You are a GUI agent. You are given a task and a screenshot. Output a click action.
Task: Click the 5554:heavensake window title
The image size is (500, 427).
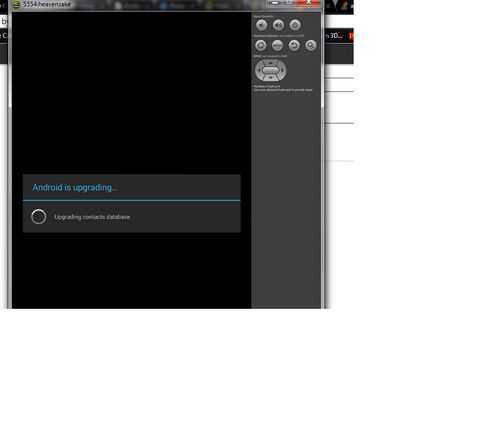coord(47,4)
